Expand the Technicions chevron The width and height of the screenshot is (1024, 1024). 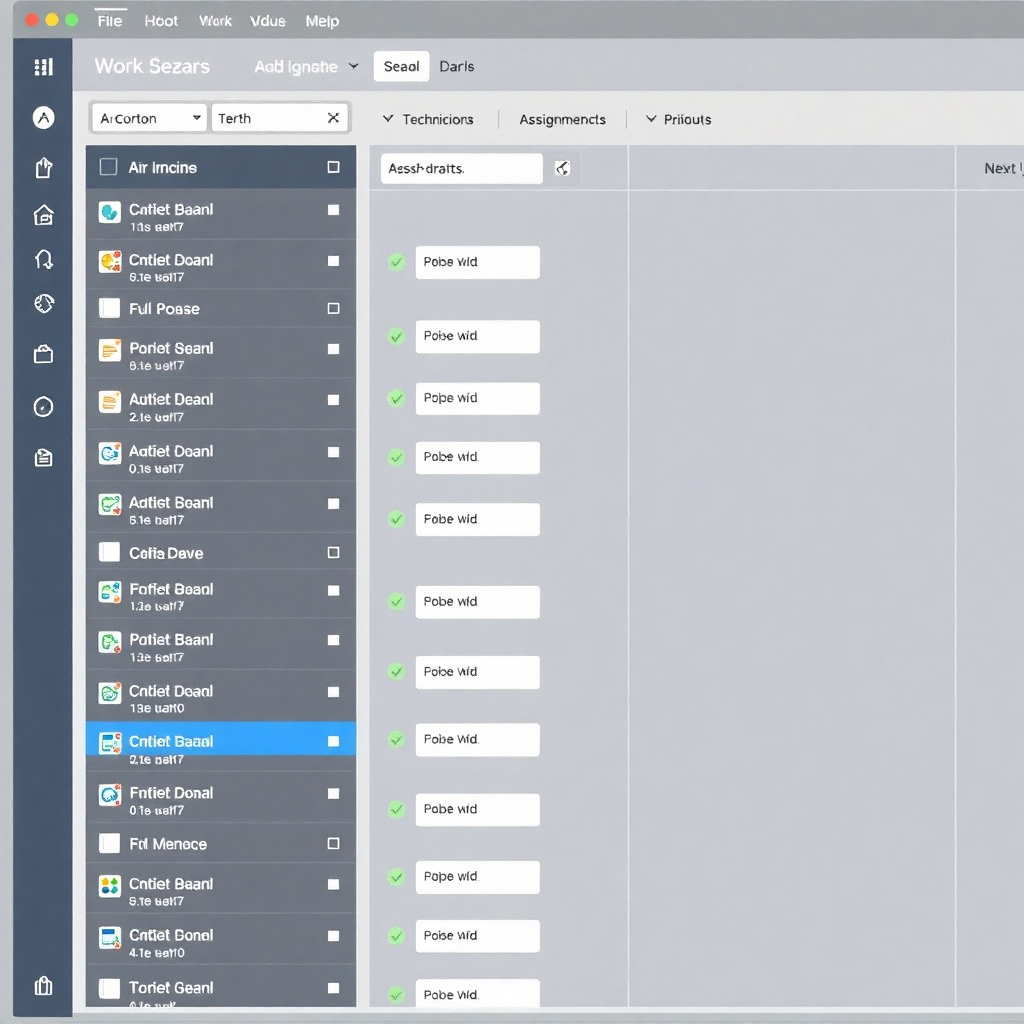(x=388, y=119)
